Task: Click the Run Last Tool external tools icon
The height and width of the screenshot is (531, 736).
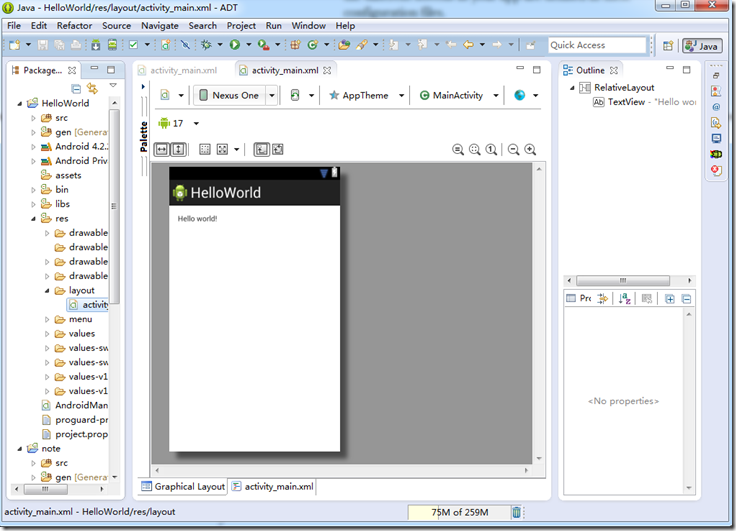Action: coord(264,45)
